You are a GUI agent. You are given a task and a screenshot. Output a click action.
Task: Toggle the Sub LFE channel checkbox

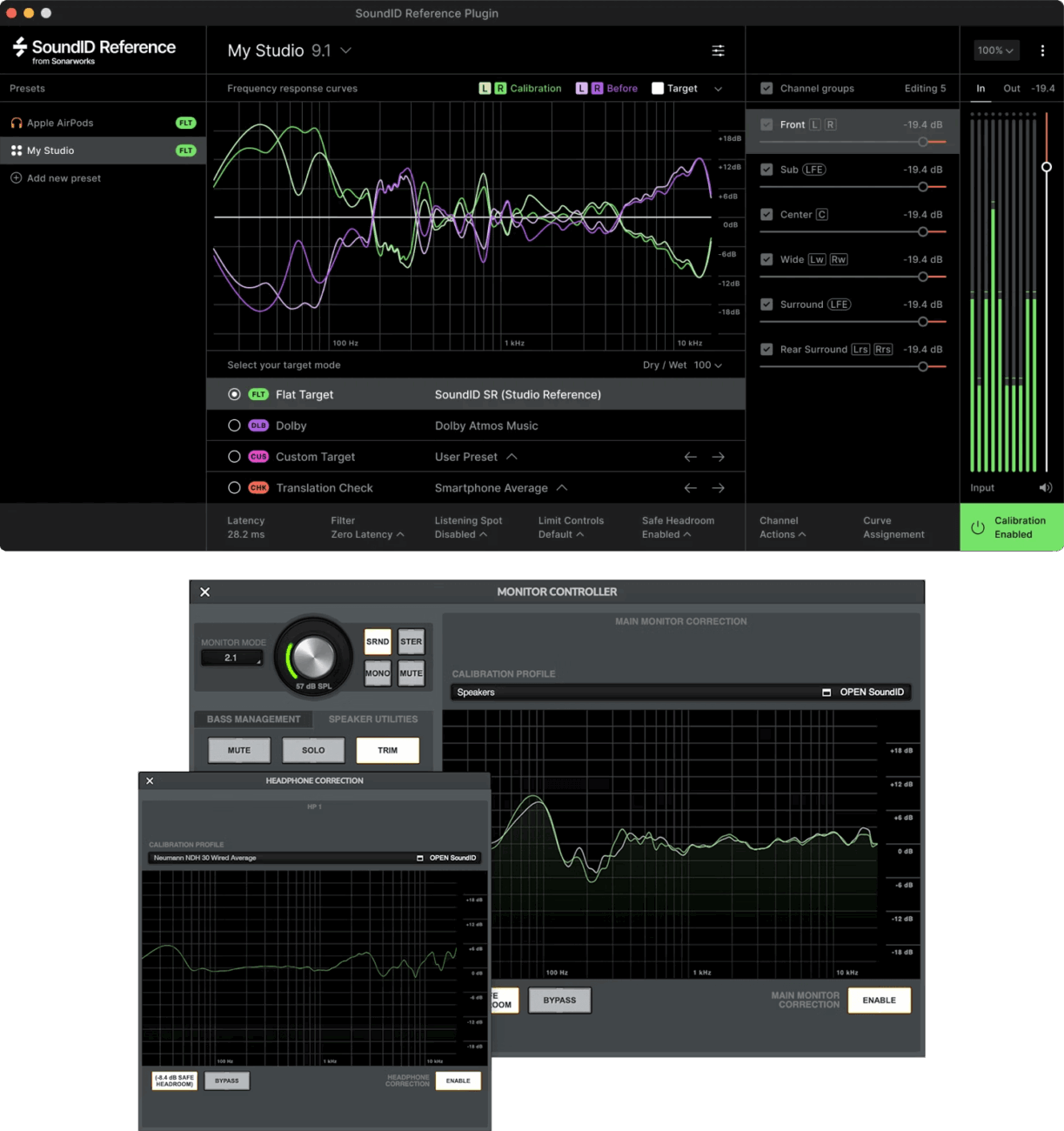tap(766, 170)
